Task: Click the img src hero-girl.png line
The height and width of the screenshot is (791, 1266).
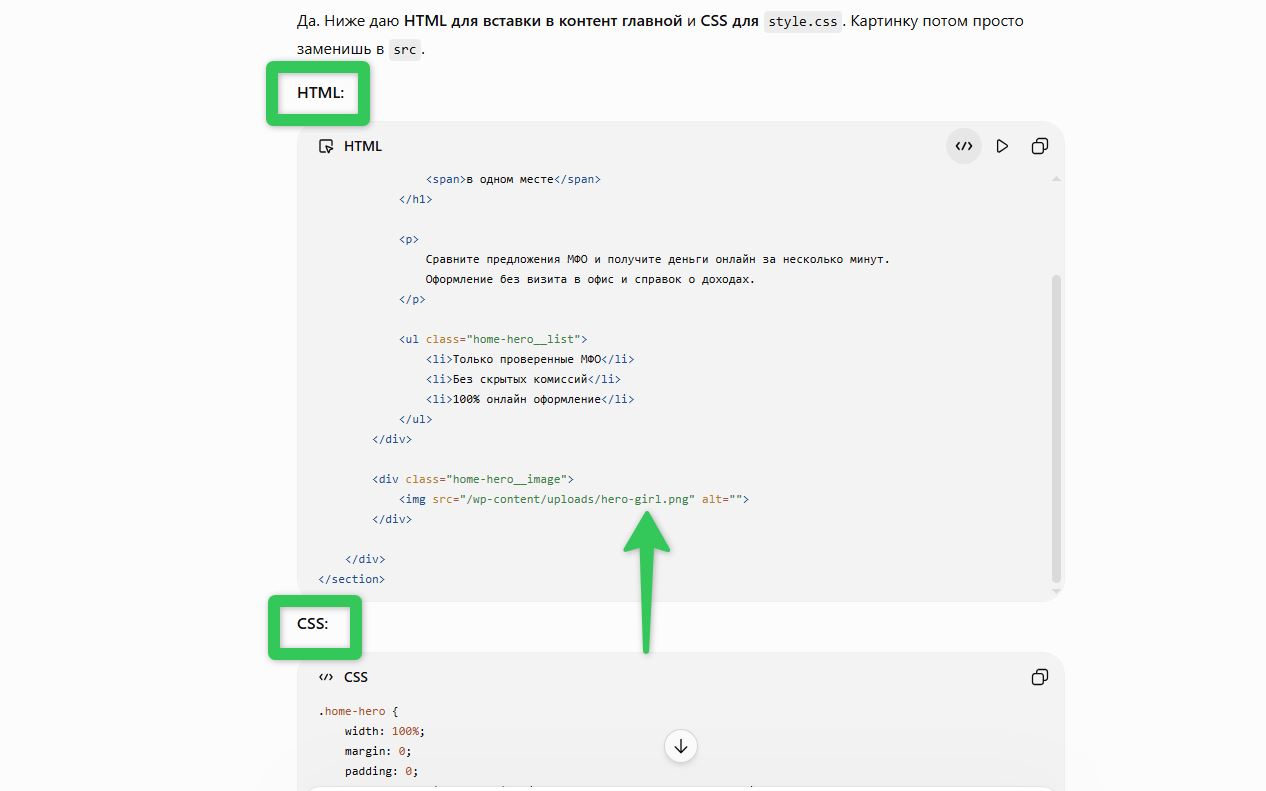Action: coord(574,499)
